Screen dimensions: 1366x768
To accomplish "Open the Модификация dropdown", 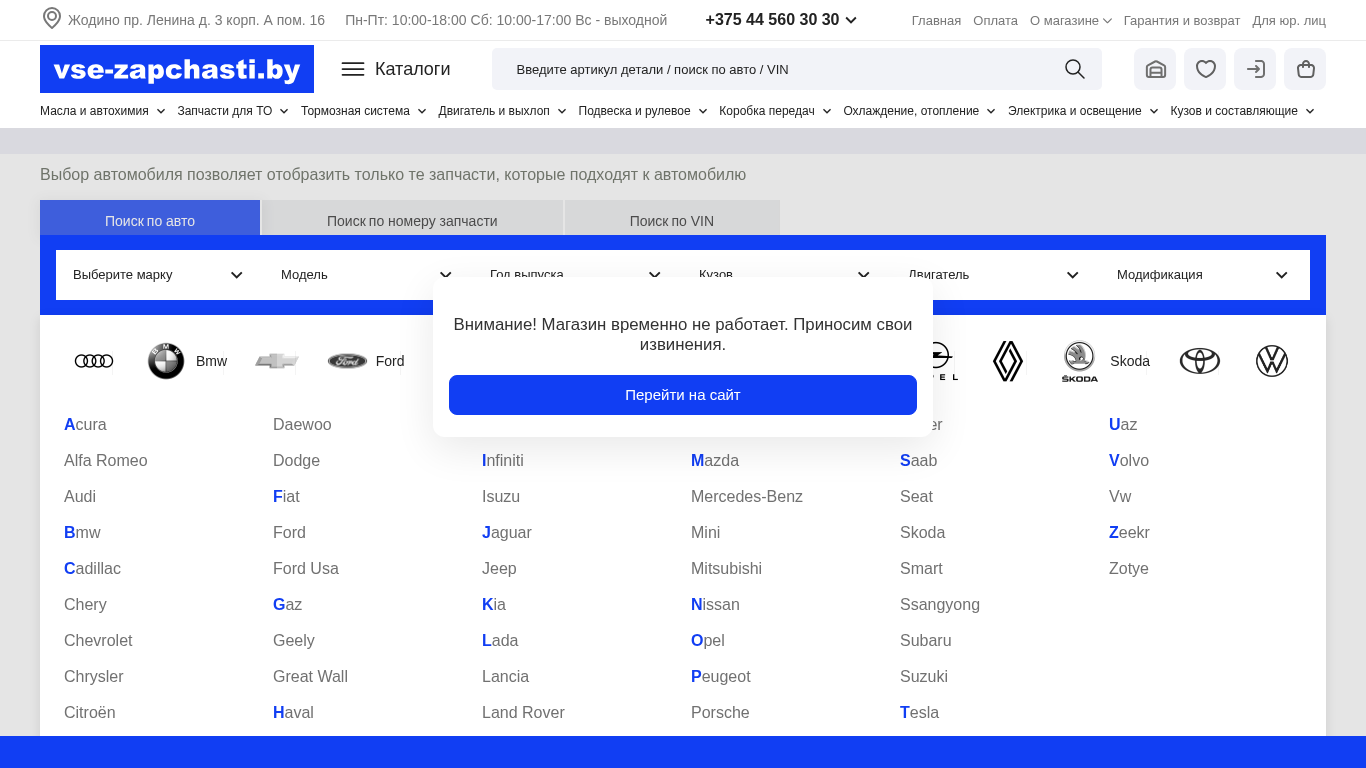I will tap(1202, 275).
